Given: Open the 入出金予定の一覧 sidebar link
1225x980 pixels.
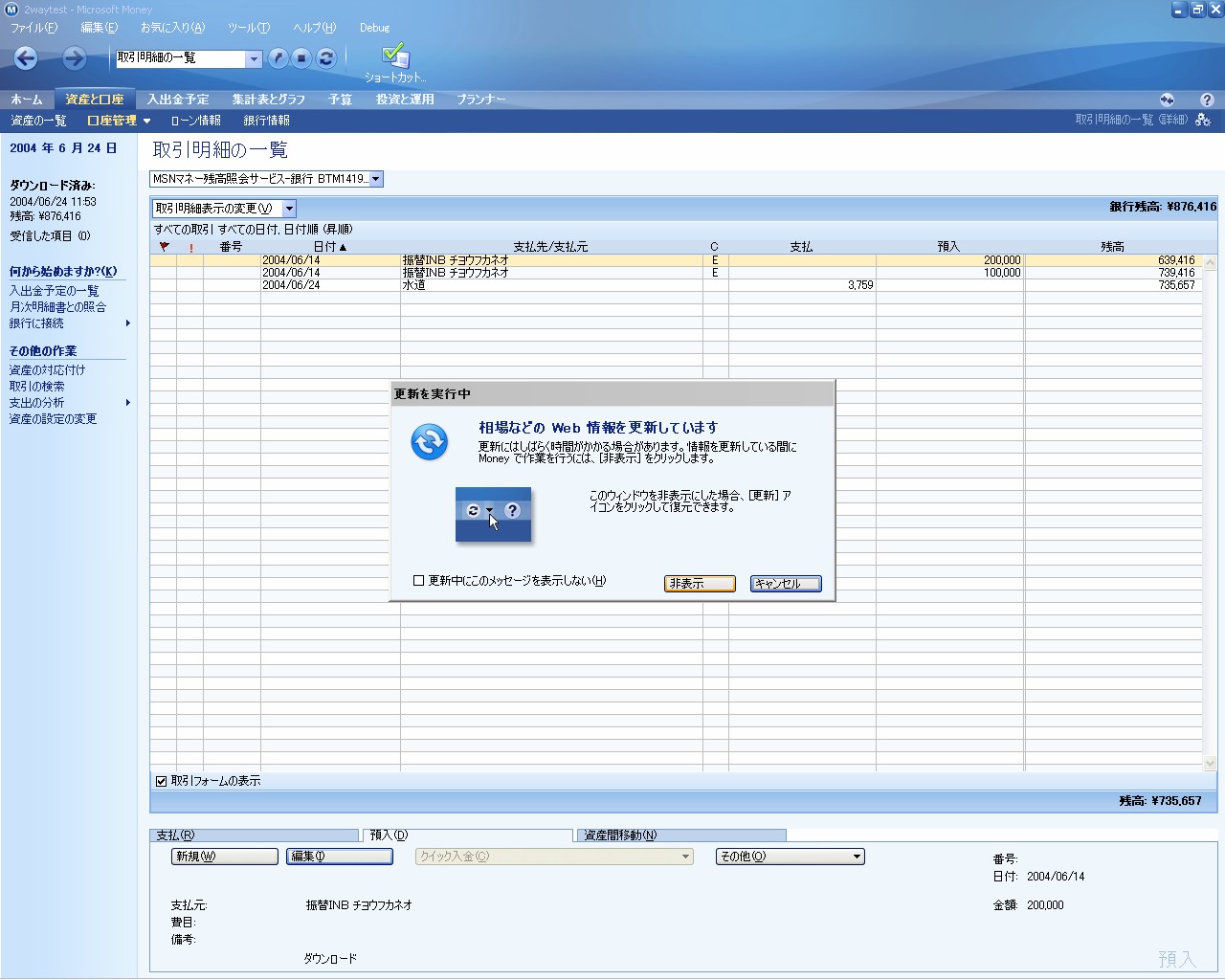Looking at the screenshot, I should pos(54,291).
